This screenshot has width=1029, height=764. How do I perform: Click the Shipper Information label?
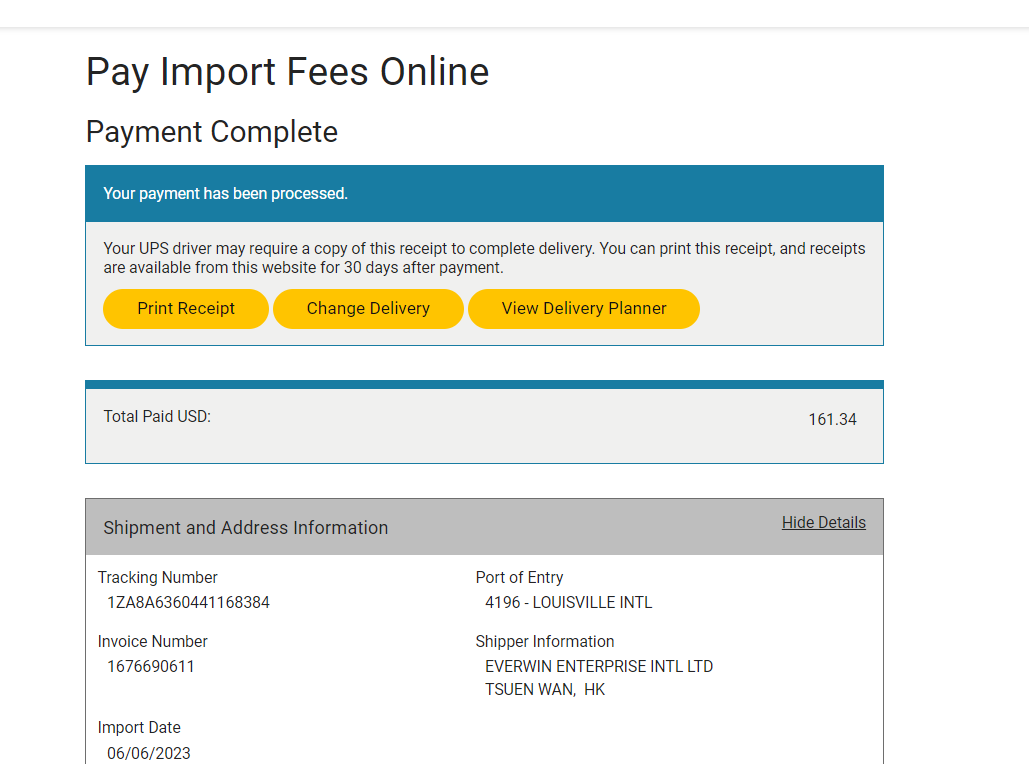click(545, 642)
